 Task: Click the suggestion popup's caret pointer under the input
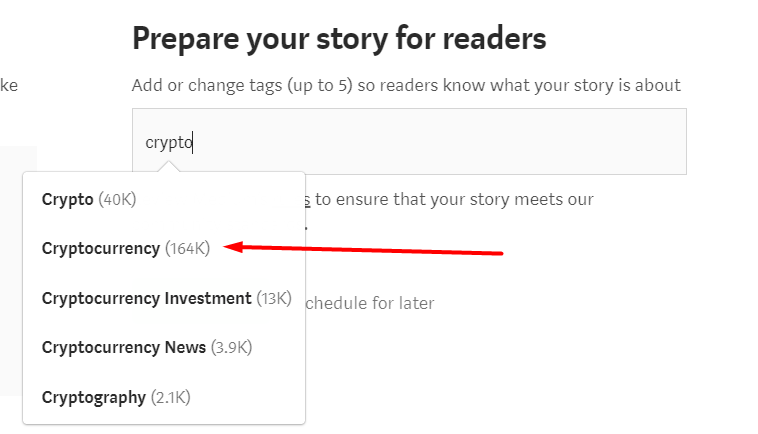(170, 167)
